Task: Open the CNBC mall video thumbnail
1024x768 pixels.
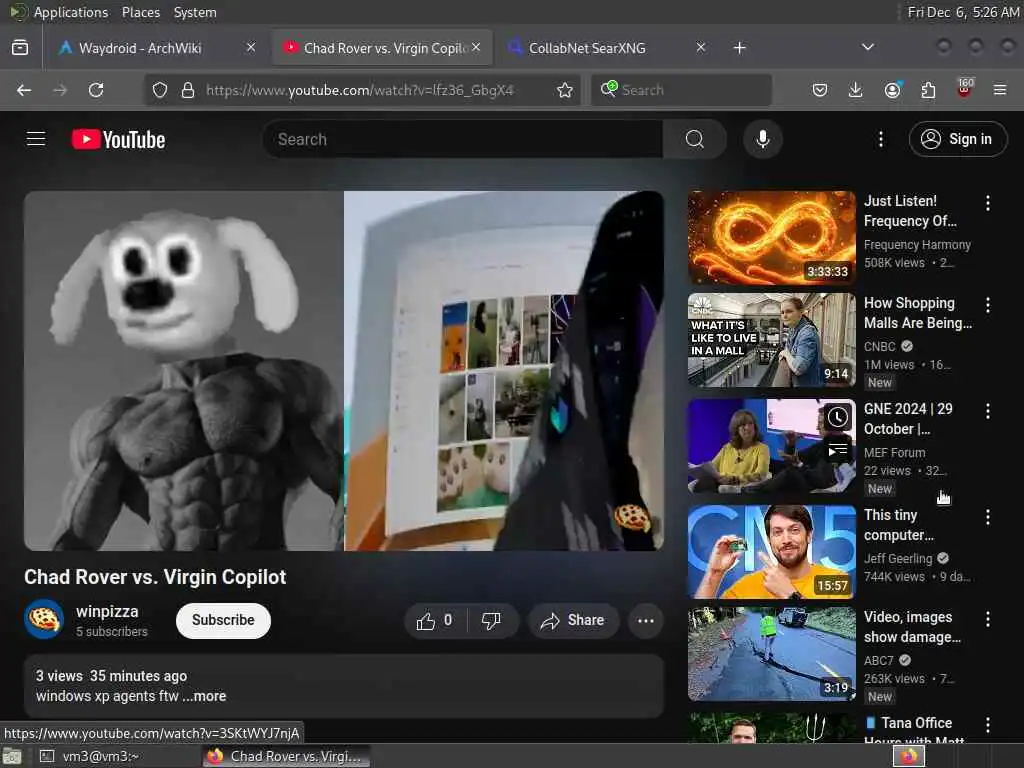Action: coord(771,340)
